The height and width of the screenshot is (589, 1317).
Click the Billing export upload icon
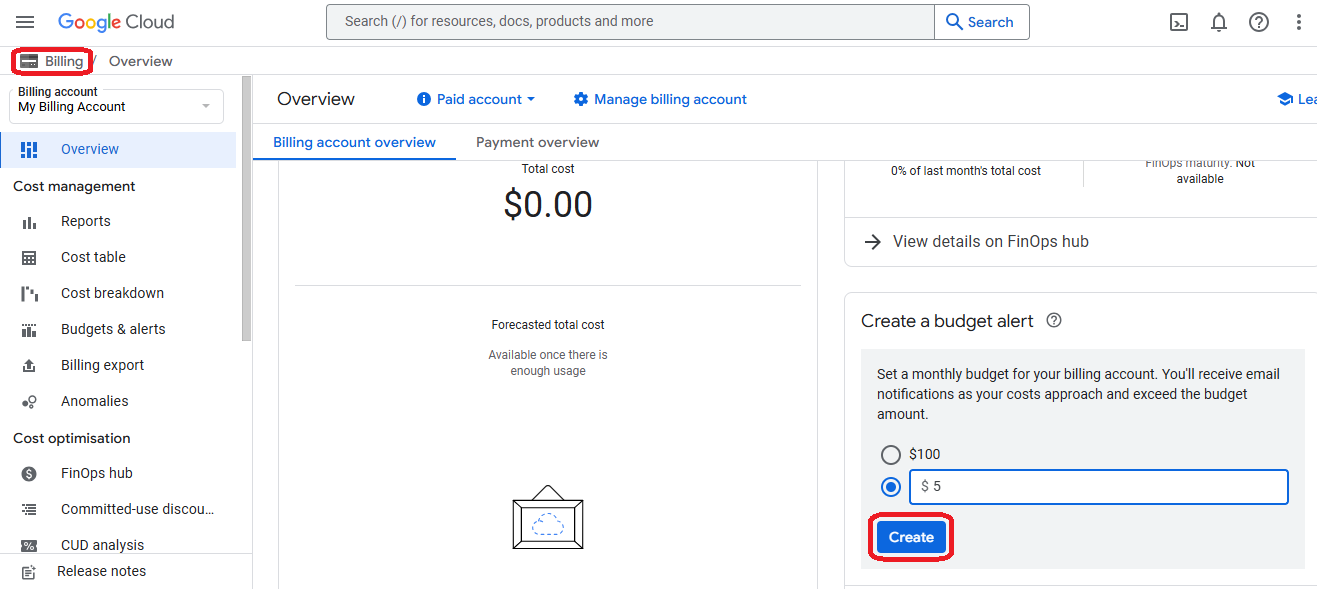coord(29,366)
